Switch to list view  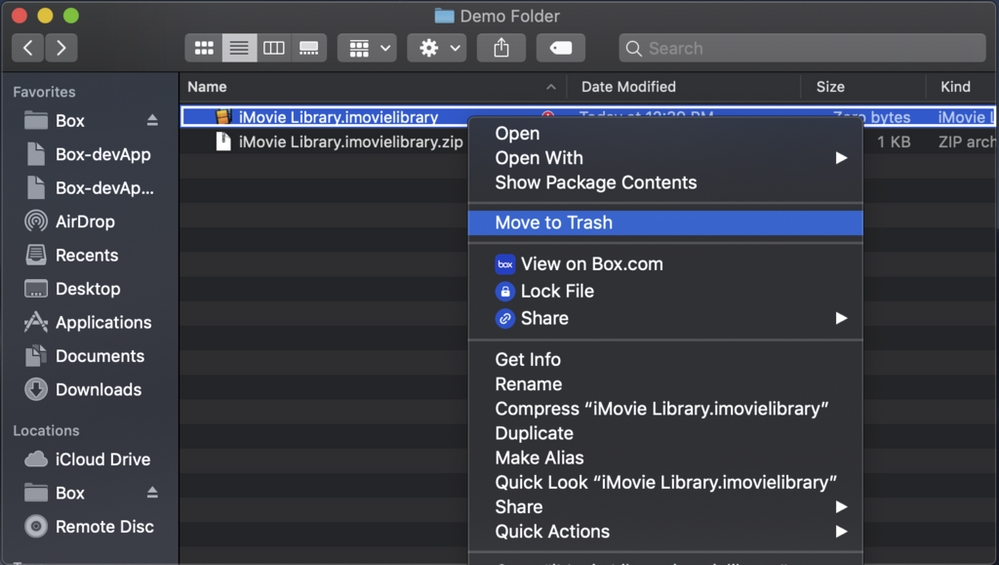240,48
